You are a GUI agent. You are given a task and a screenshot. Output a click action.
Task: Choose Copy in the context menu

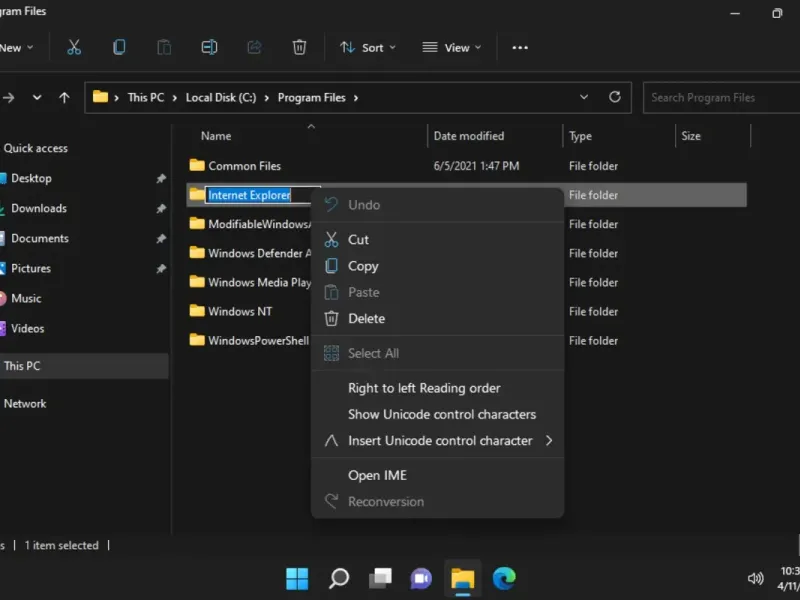pos(437,266)
